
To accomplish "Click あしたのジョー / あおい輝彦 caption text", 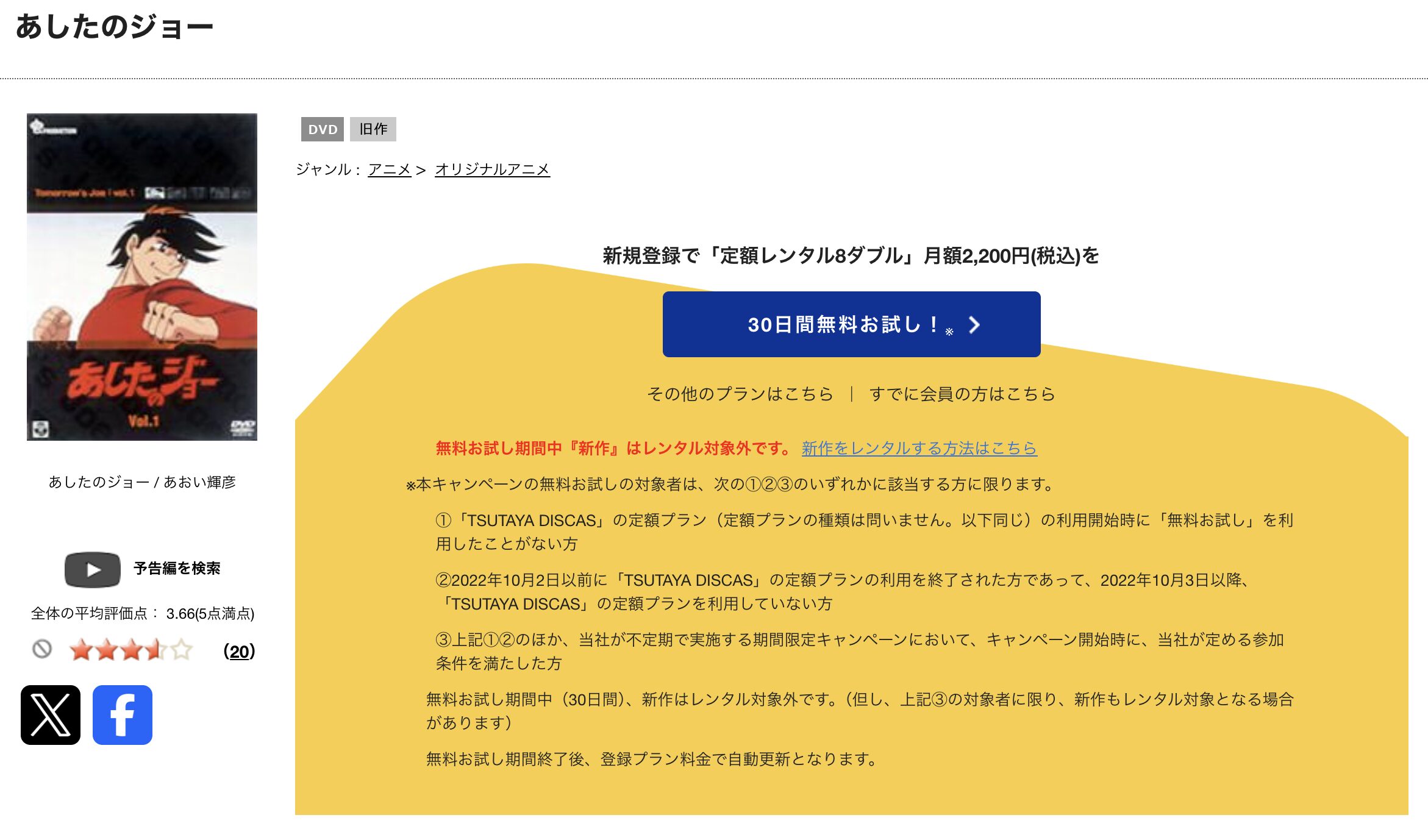I will click(142, 482).
